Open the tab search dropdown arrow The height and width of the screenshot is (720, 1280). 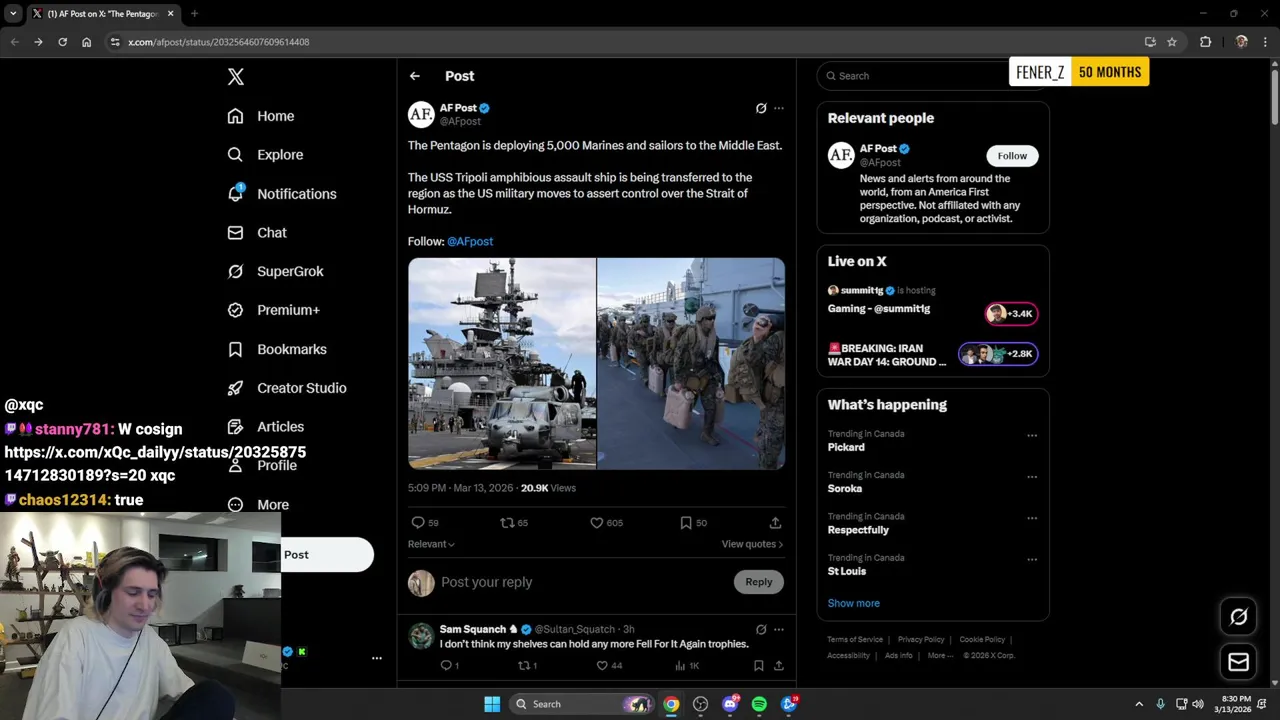(13, 14)
